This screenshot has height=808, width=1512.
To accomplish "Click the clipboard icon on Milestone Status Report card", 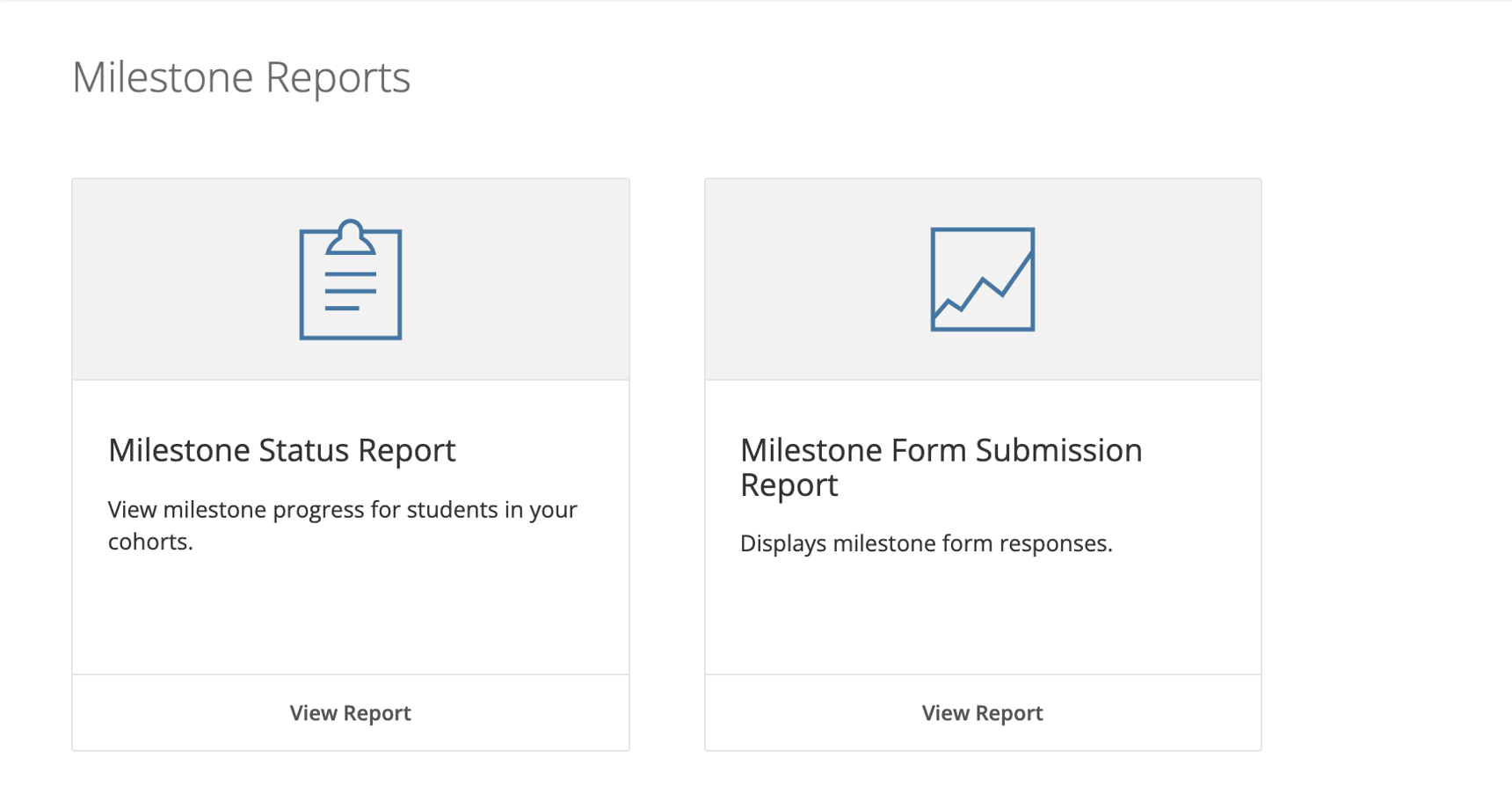I will pos(350,281).
